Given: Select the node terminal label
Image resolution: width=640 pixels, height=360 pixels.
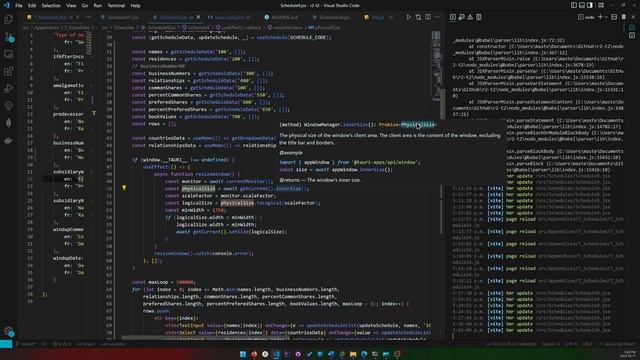Looking at the screenshot, I should pyautogui.click(x=586, y=17).
